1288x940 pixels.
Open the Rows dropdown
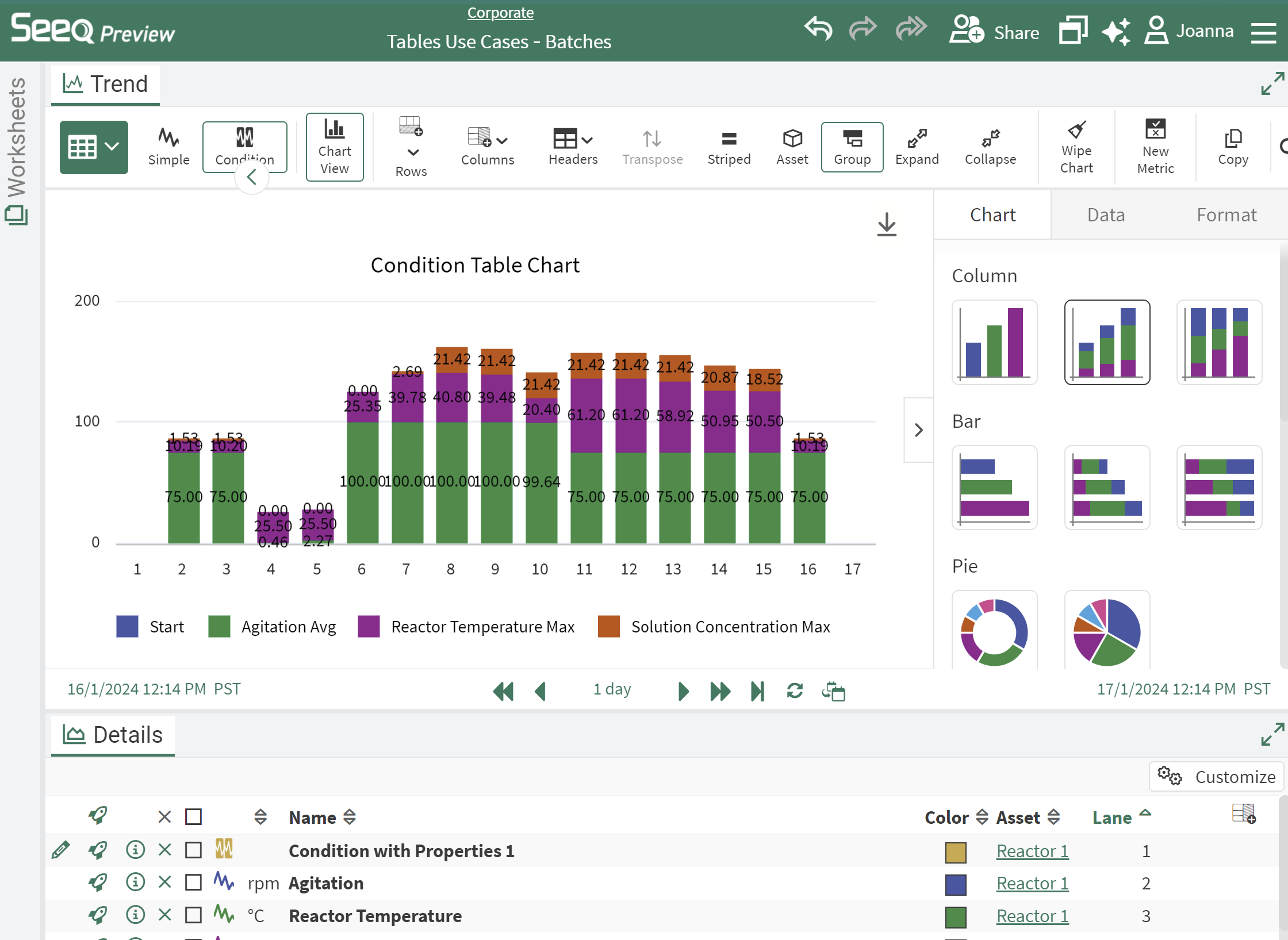(x=411, y=147)
